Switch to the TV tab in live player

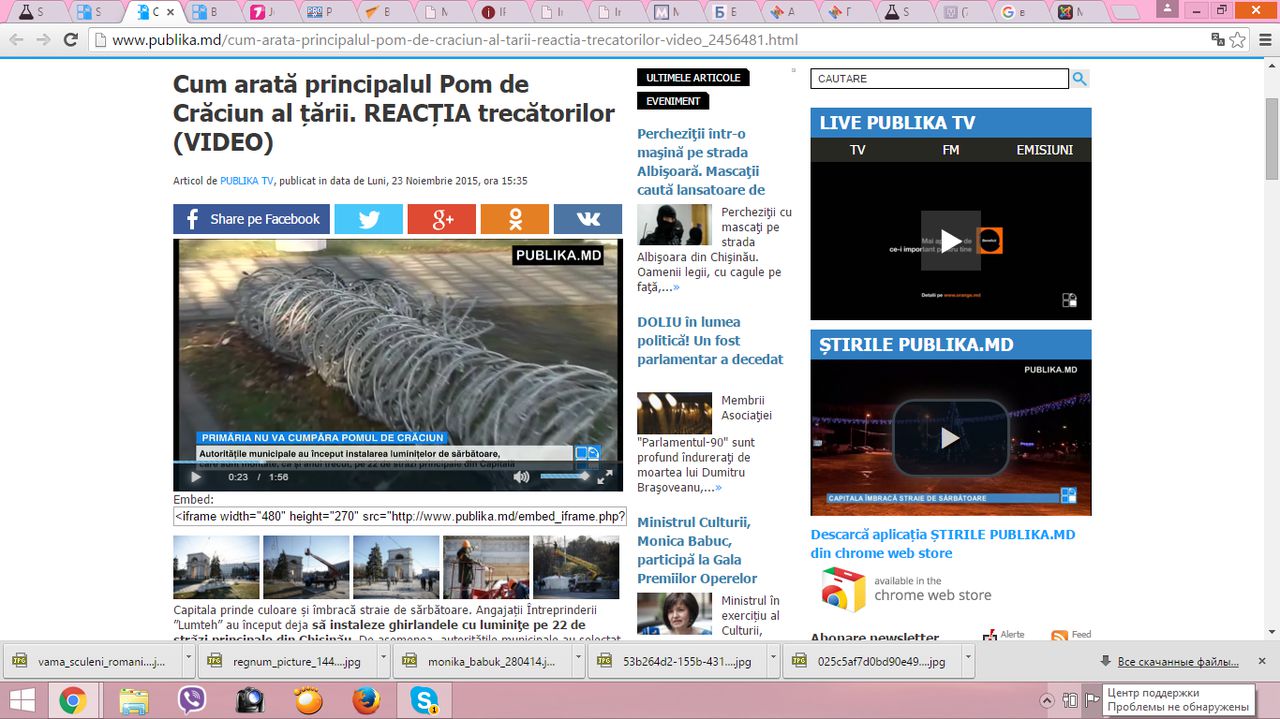(x=857, y=150)
